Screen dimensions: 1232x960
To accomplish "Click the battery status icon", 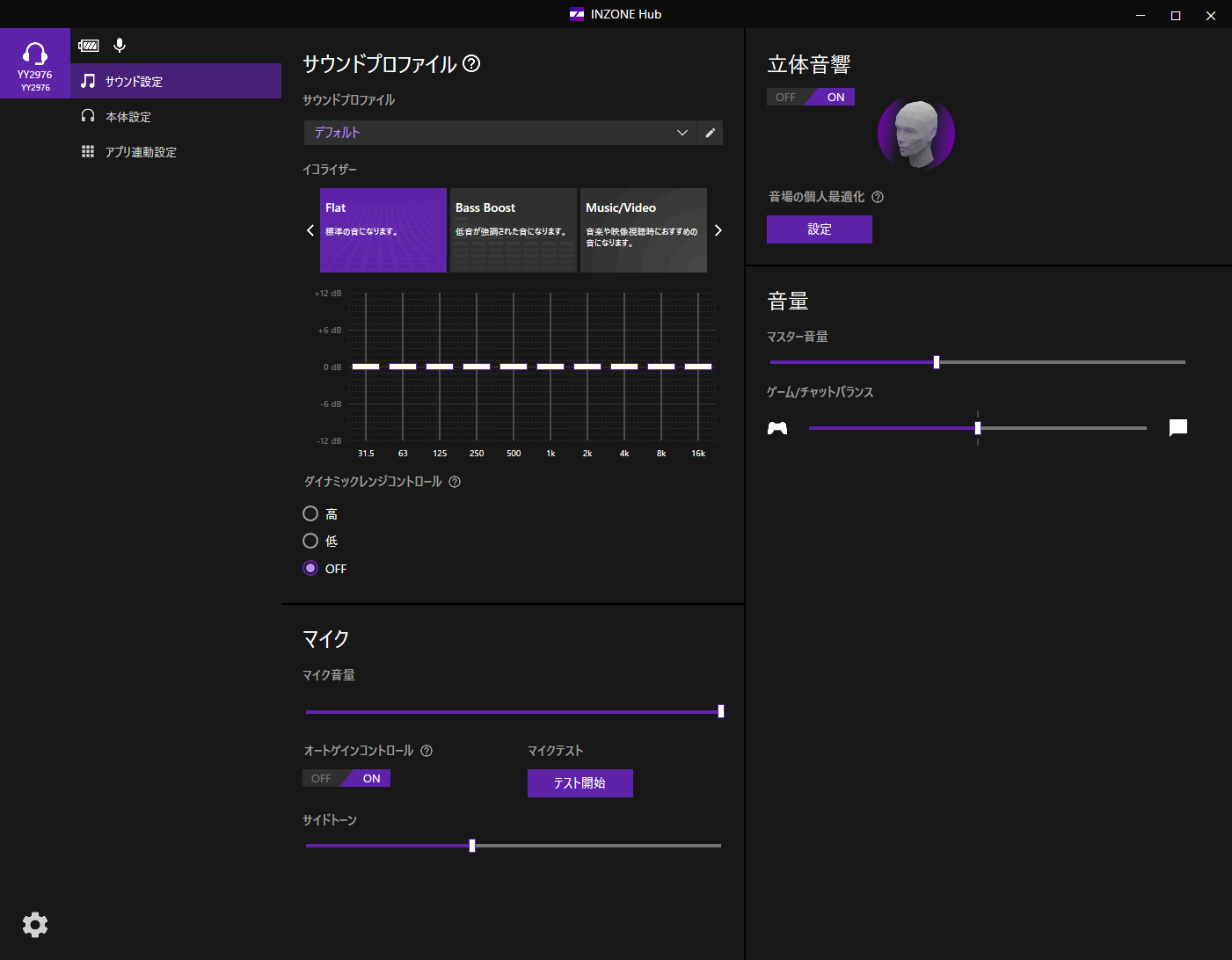I will [89, 46].
